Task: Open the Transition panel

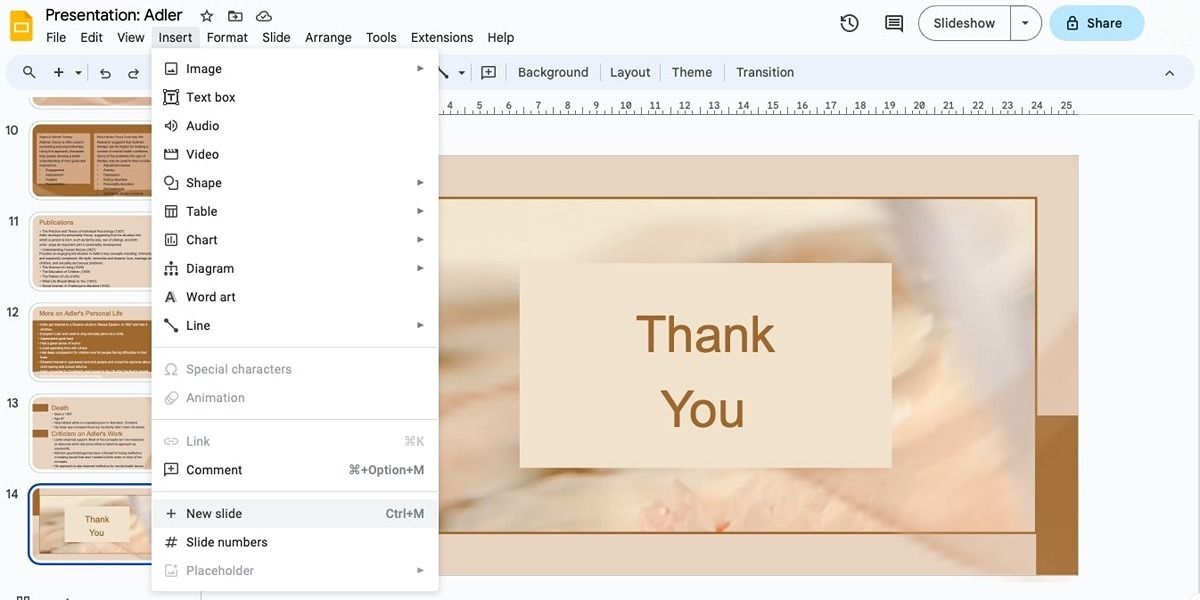Action: point(765,71)
